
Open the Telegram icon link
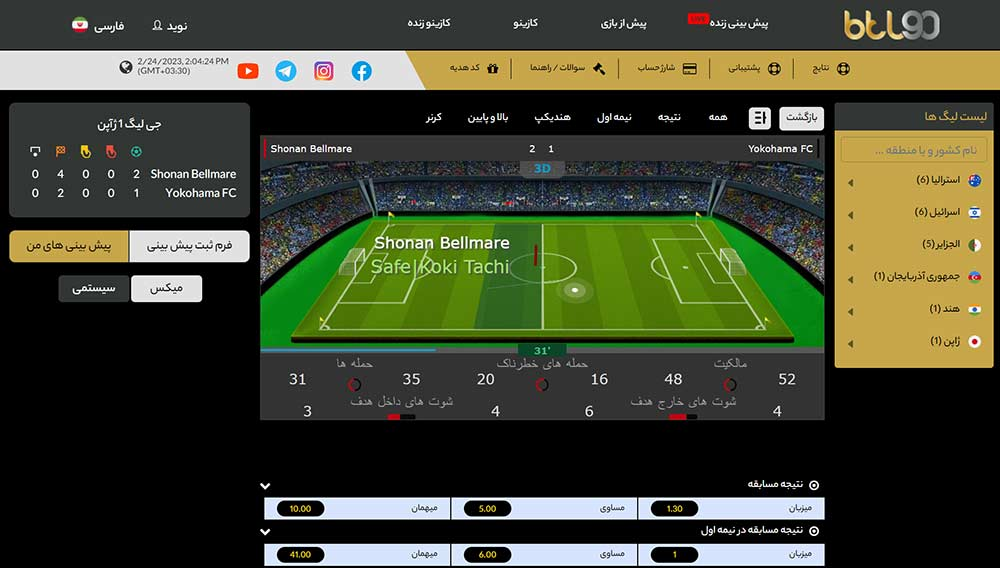pos(286,71)
